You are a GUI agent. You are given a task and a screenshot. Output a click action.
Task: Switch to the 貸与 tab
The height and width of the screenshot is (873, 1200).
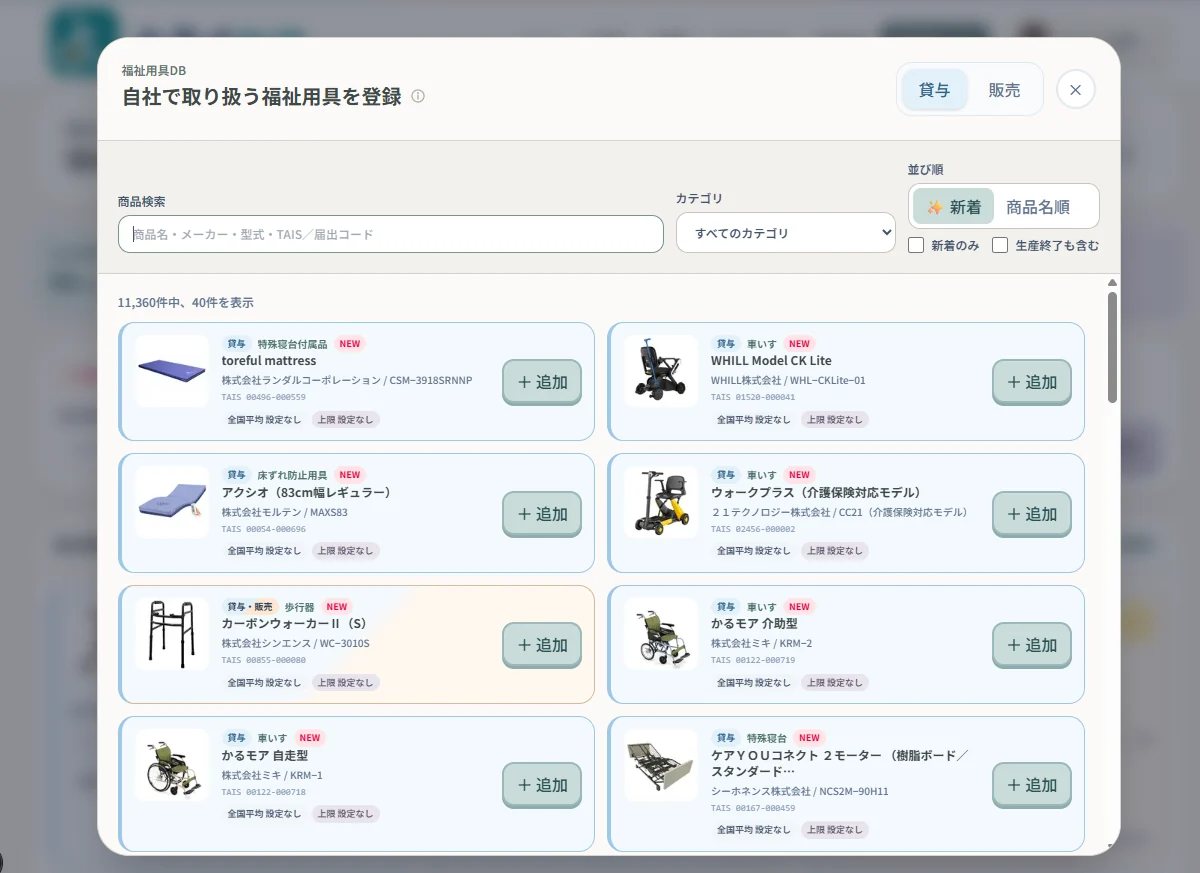[x=934, y=90]
